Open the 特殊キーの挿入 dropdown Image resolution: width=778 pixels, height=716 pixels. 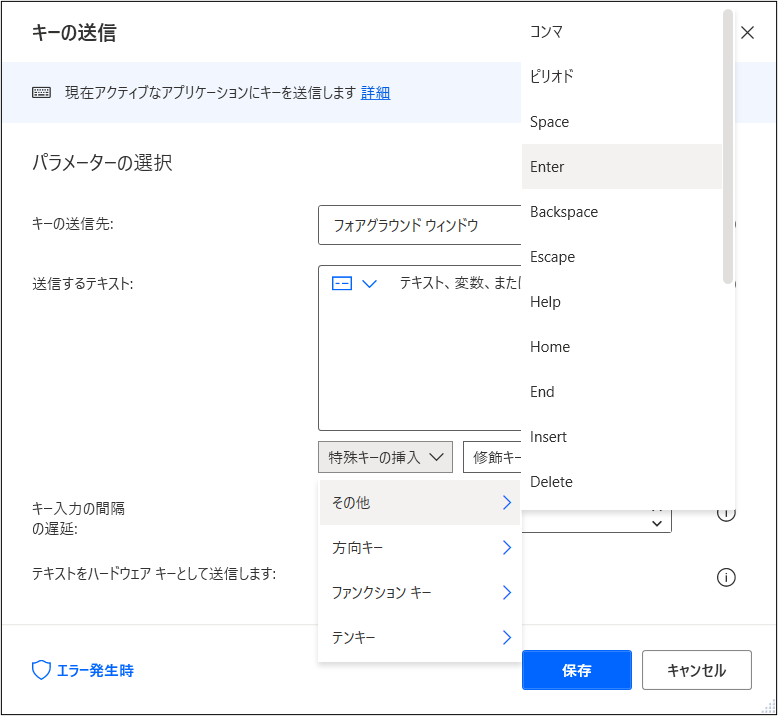click(x=386, y=457)
